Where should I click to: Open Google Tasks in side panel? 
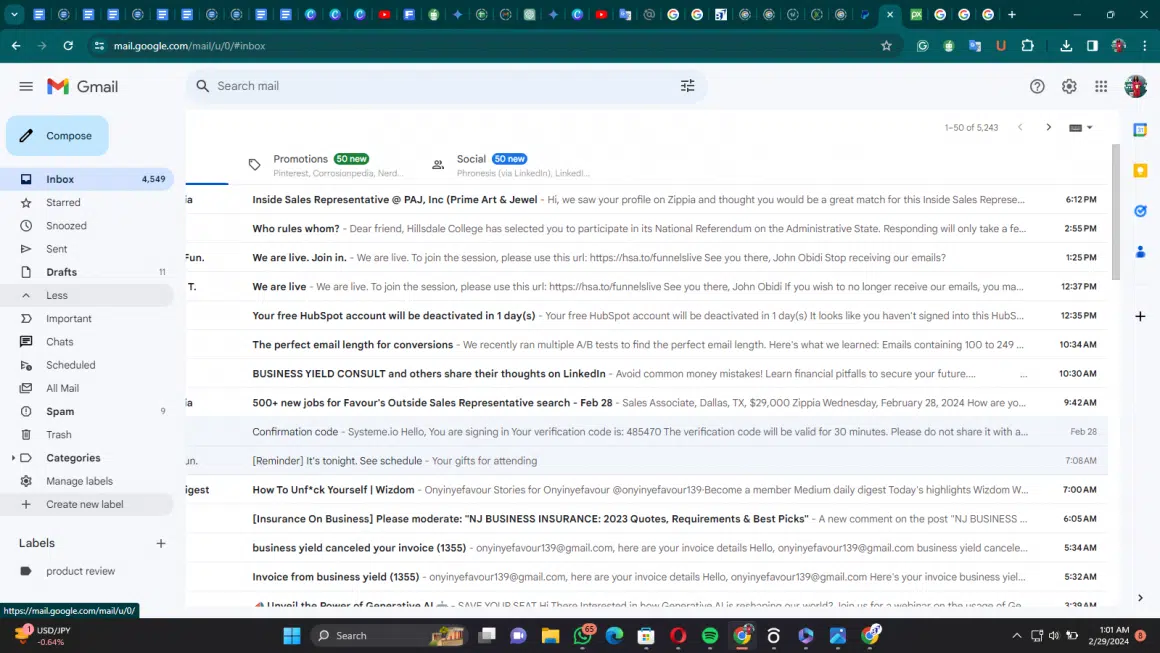pos(1140,211)
